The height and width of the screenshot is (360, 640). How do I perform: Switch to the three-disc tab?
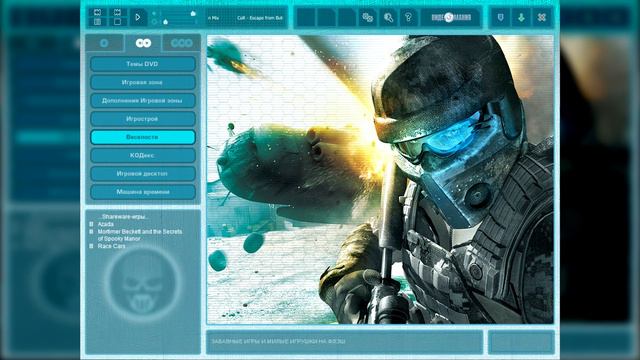point(181,43)
